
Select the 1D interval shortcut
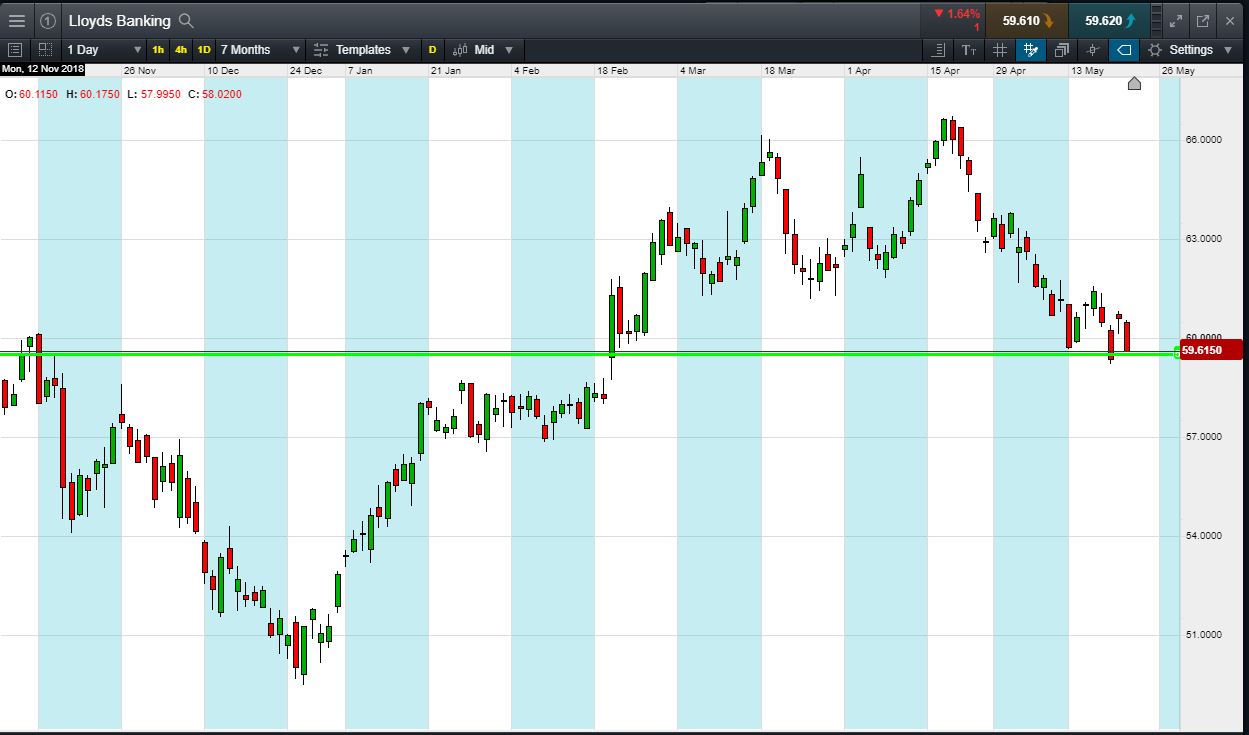coord(204,49)
